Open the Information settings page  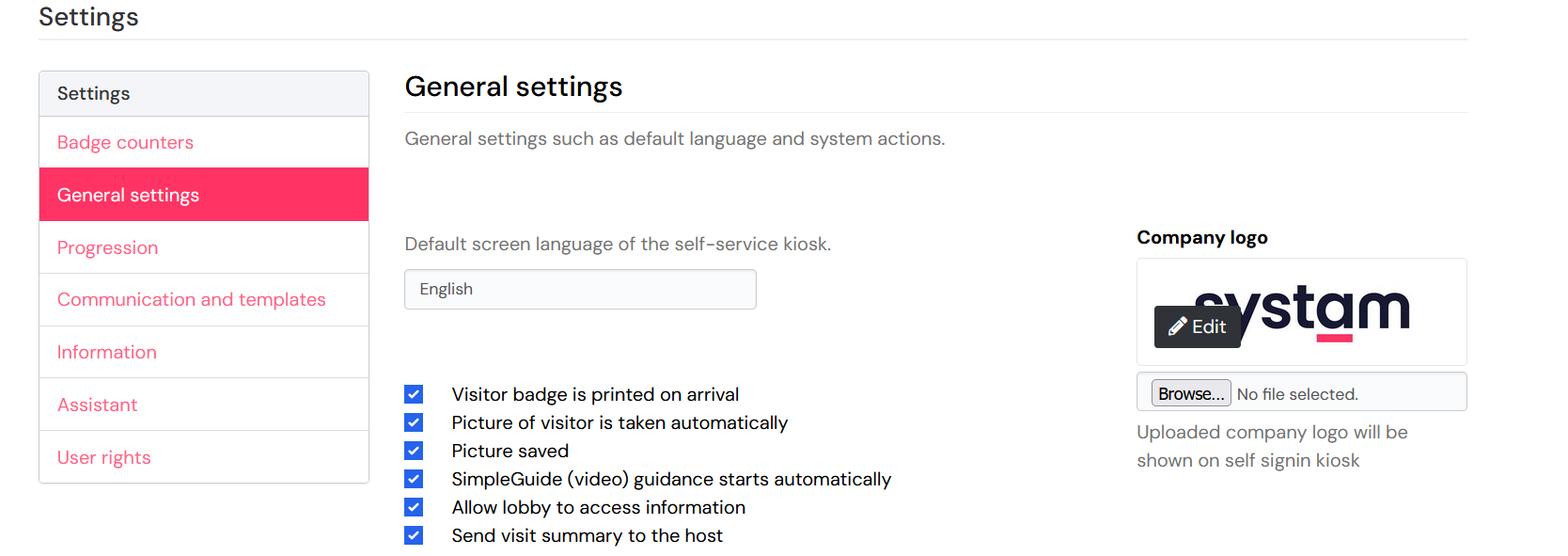(x=106, y=352)
